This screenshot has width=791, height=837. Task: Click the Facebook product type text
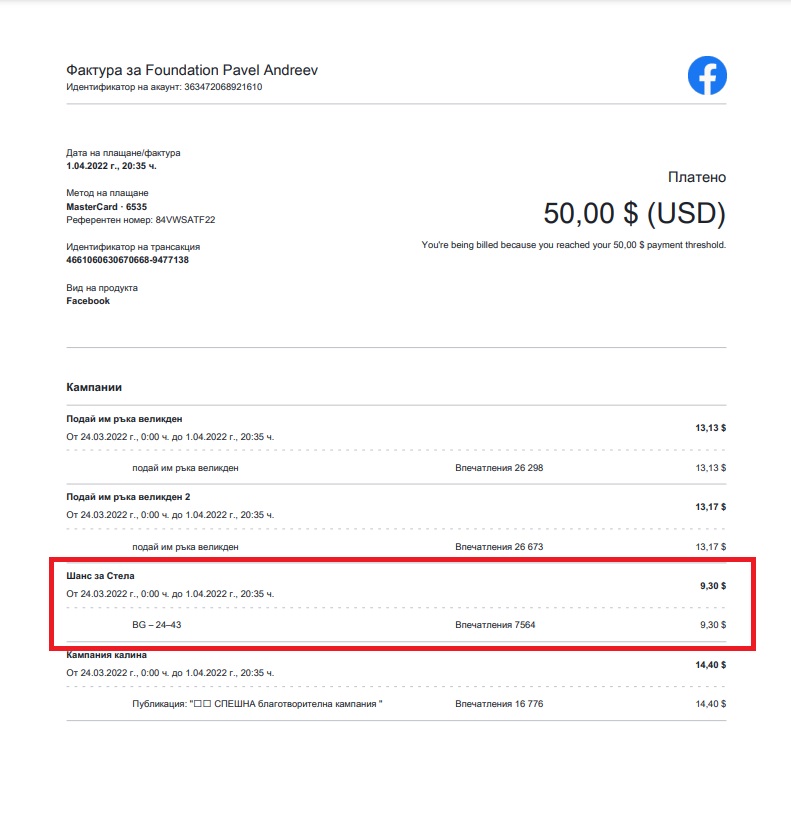pyautogui.click(x=88, y=301)
